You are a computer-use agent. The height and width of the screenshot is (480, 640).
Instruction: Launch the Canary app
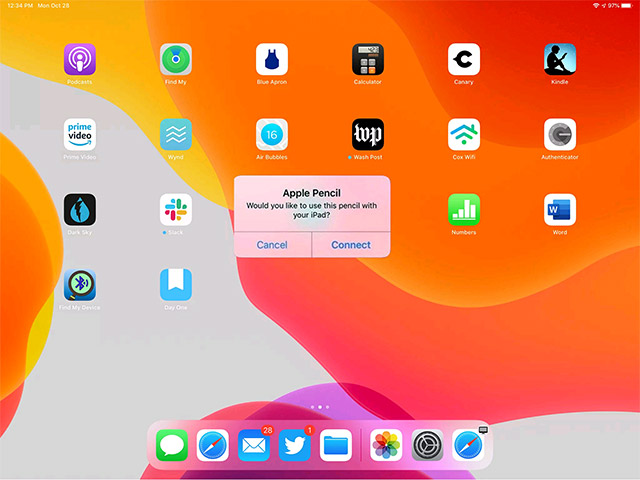point(464,59)
